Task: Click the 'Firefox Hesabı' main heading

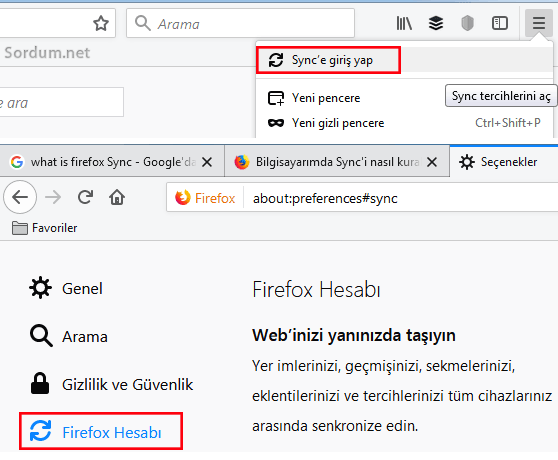Action: tap(316, 290)
